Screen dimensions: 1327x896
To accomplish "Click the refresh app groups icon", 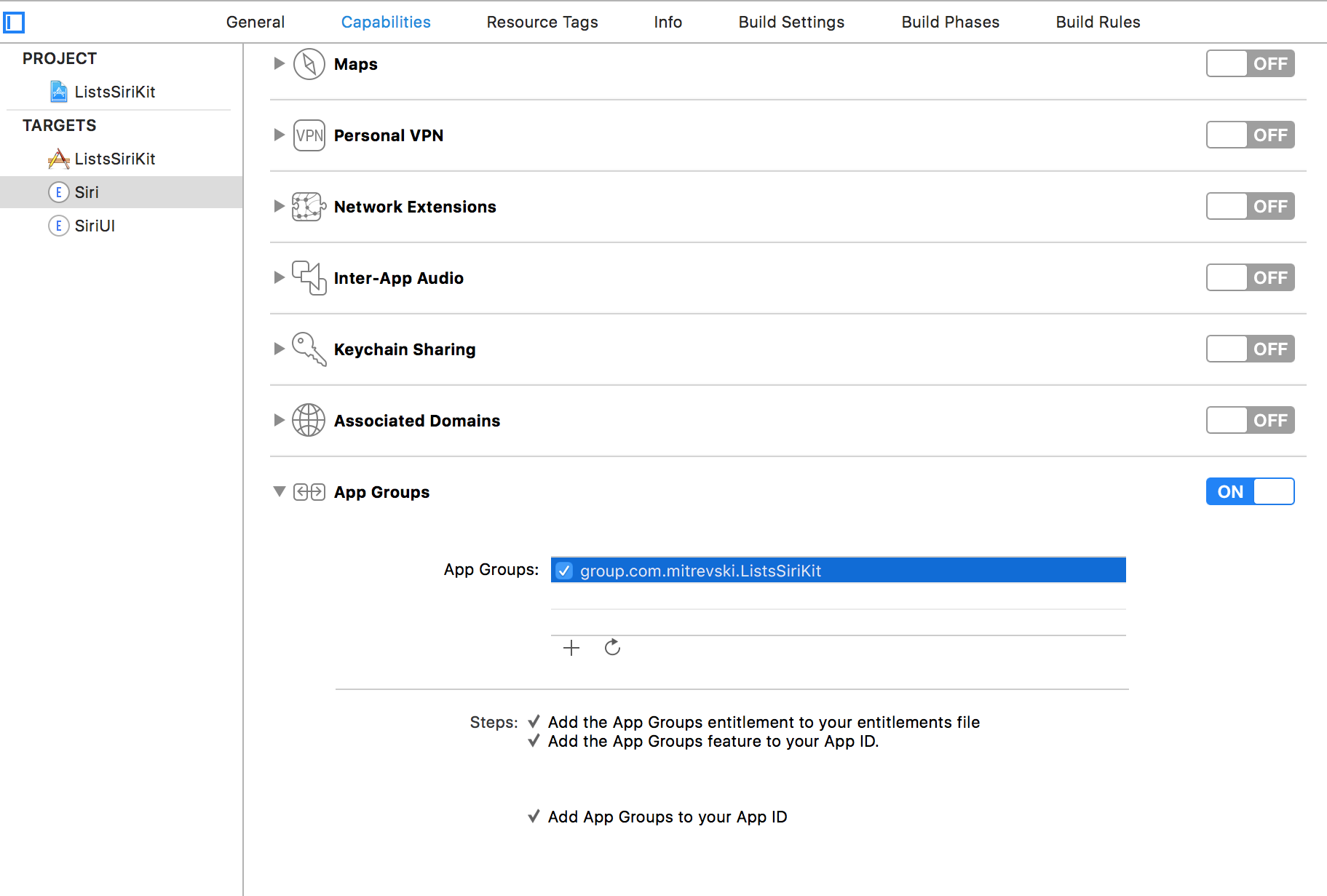I will tap(612, 647).
